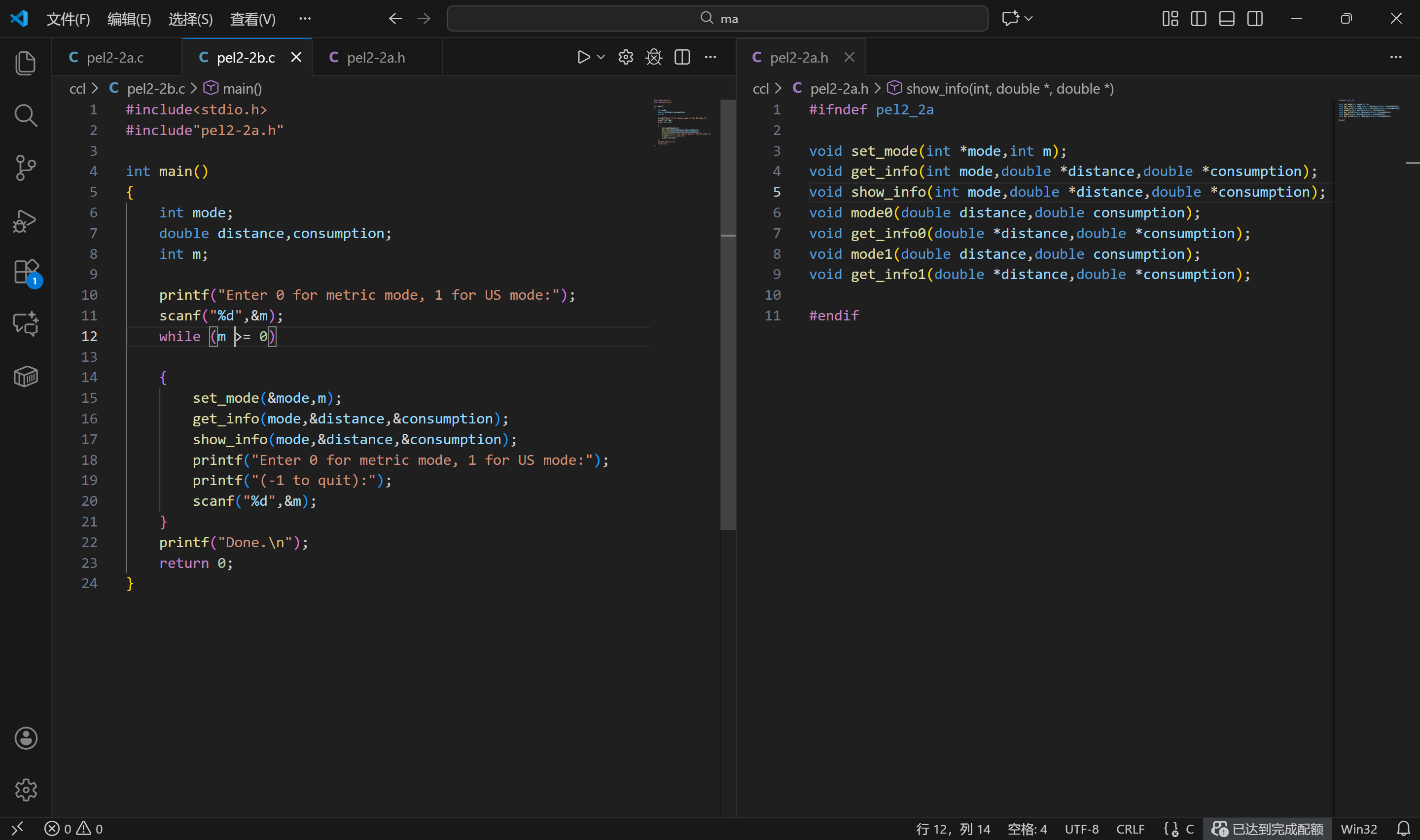Open the Run and Debug view
This screenshot has height=840, width=1420.
[x=26, y=221]
